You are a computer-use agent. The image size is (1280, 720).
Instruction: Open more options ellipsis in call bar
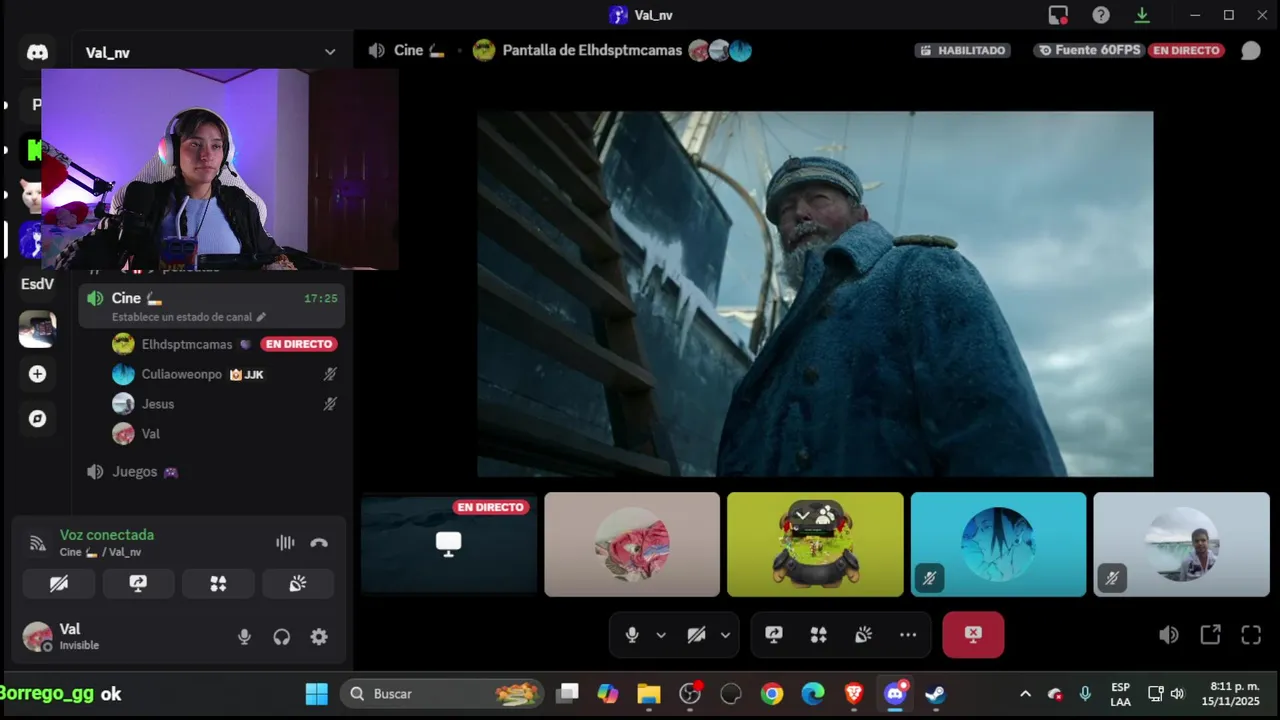click(908, 635)
